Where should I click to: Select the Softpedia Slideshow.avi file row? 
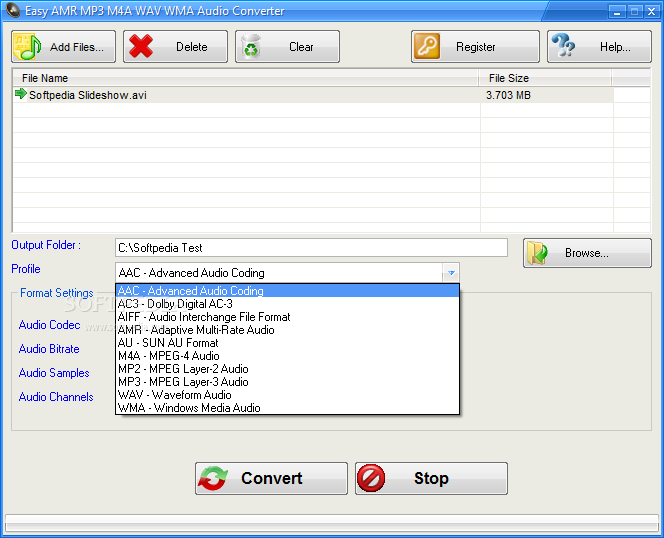point(313,95)
